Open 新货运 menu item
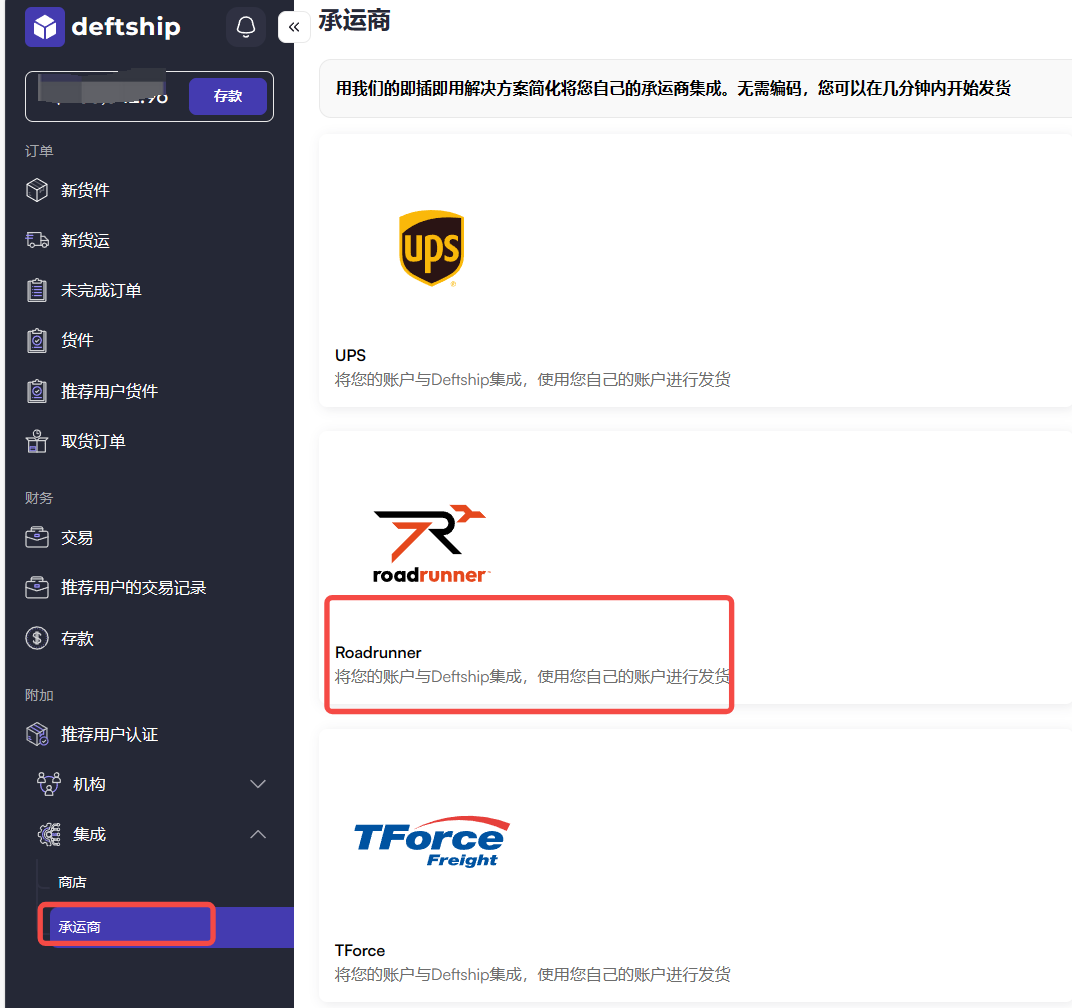Viewport: 1072px width, 1008px height. (x=85, y=240)
